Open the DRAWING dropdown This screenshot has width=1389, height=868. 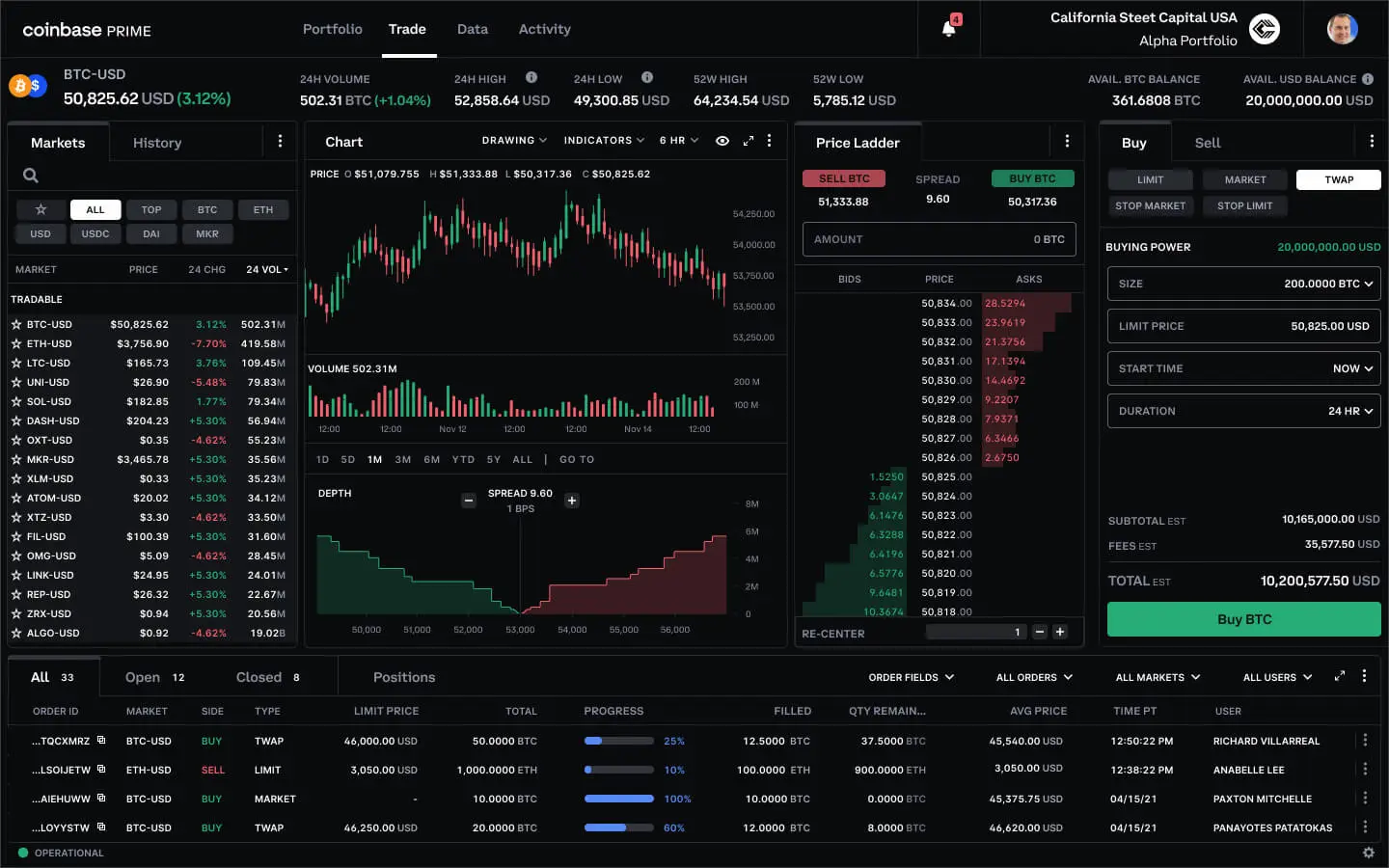point(514,141)
